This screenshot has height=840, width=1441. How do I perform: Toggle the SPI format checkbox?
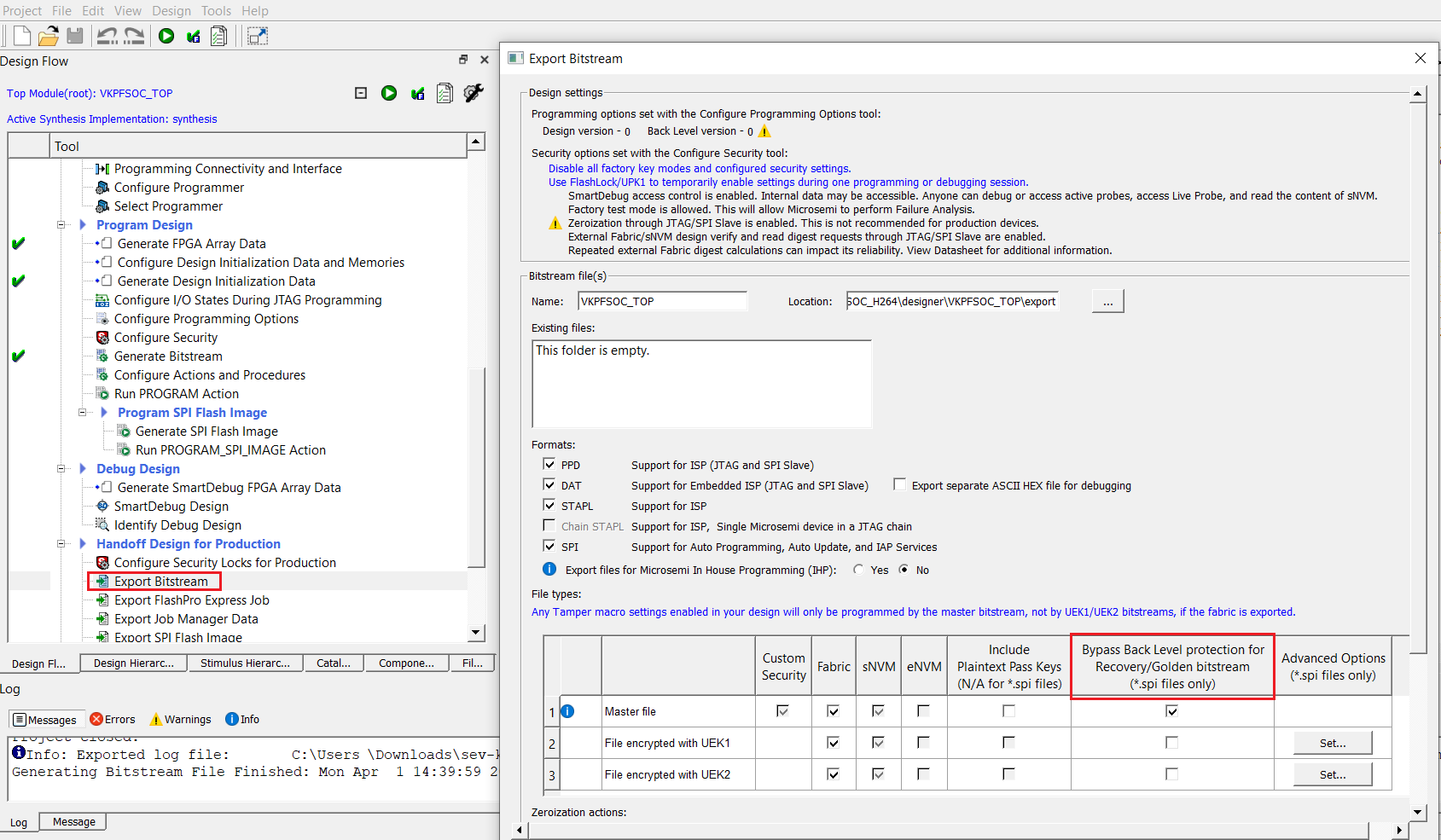pyautogui.click(x=549, y=546)
